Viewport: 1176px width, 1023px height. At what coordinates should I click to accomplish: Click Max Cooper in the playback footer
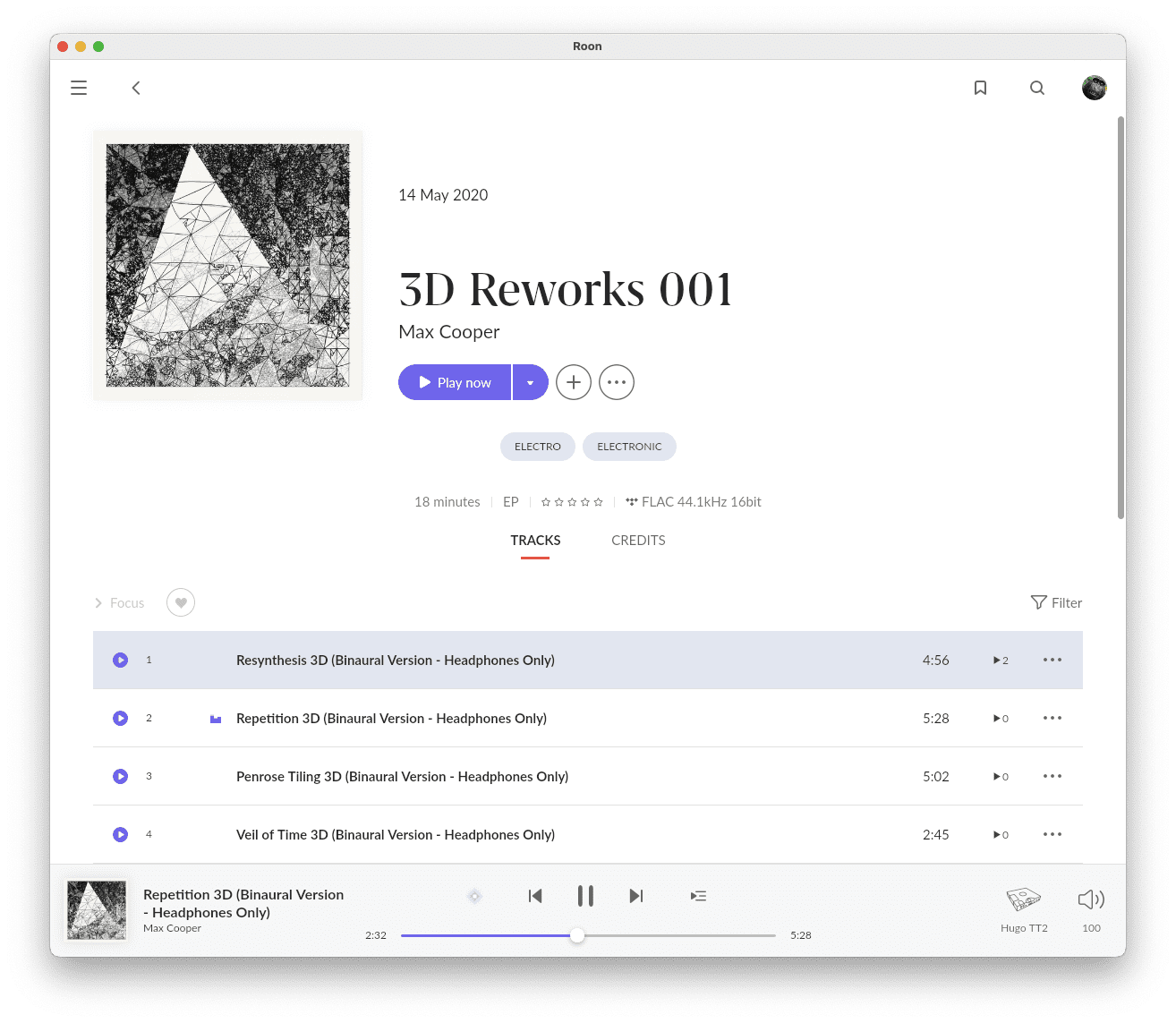[172, 928]
